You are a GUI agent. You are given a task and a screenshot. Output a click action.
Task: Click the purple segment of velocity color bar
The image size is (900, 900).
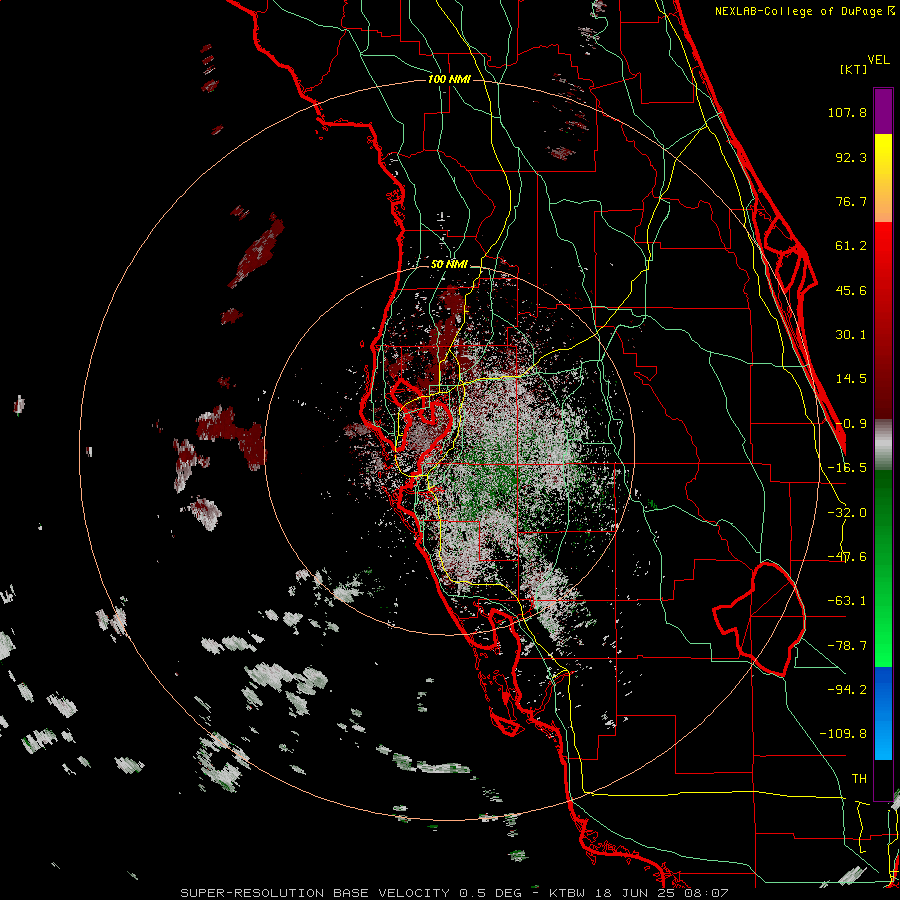click(883, 111)
